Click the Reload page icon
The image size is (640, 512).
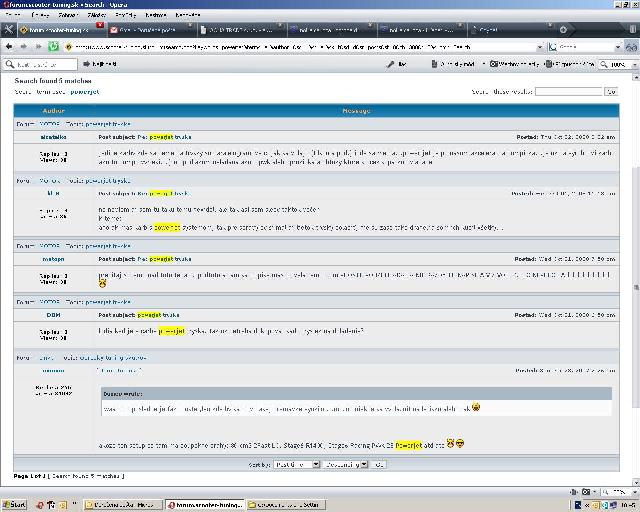54,46
